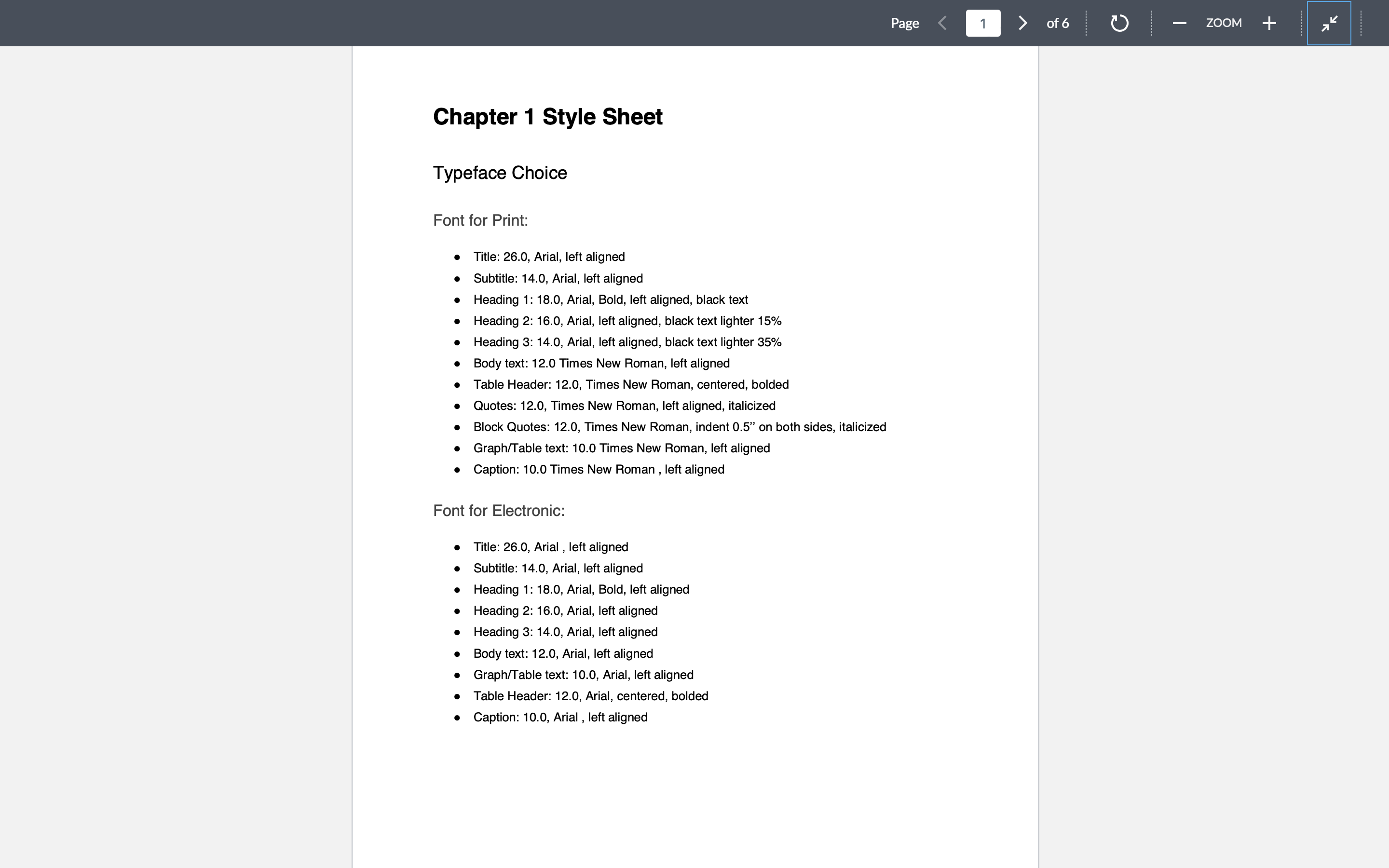Zoom in on the document
The width and height of the screenshot is (1389, 868).
click(x=1268, y=23)
